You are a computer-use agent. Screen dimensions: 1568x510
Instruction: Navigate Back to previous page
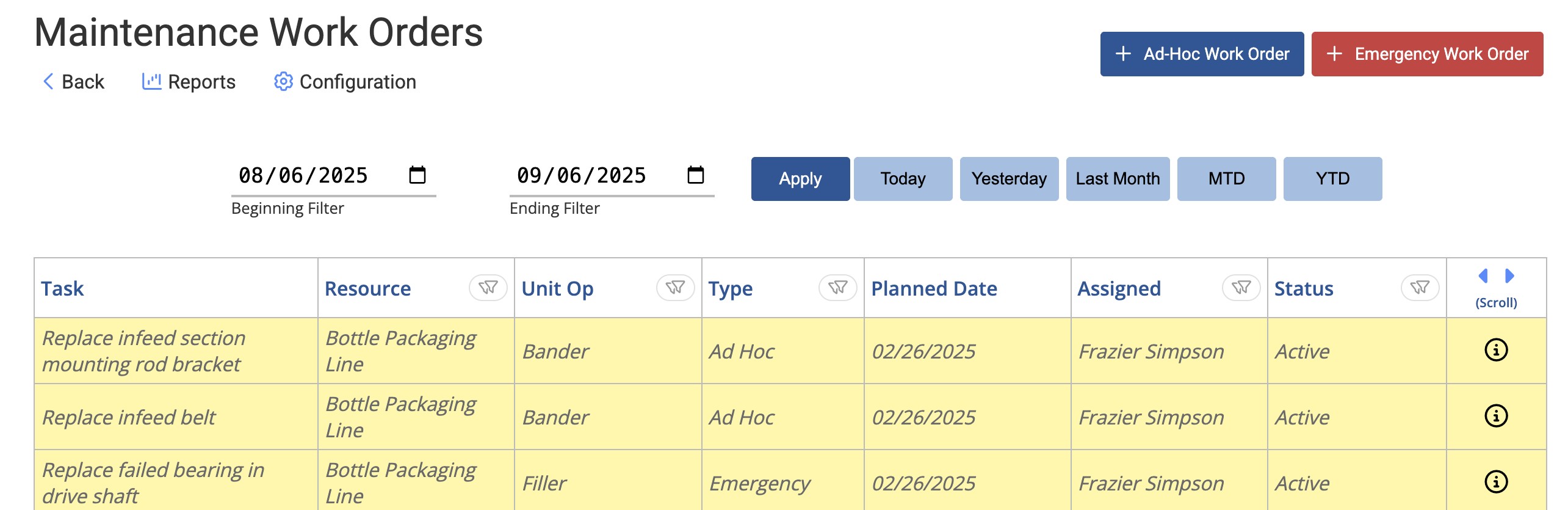point(73,82)
